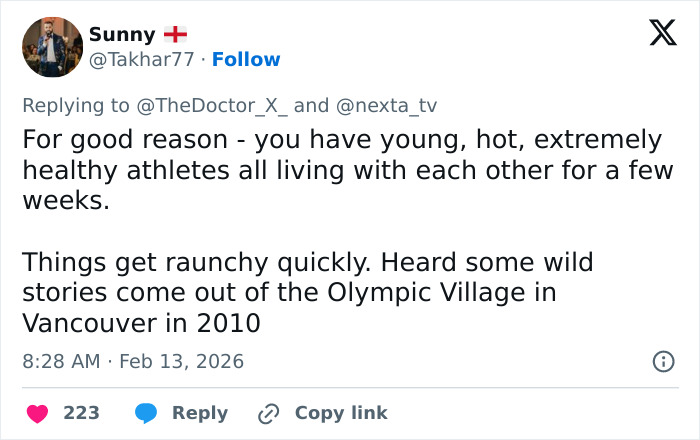Viewport: 700px width, 440px height.
Task: Follow the @Takhar77 account
Action: click(246, 60)
